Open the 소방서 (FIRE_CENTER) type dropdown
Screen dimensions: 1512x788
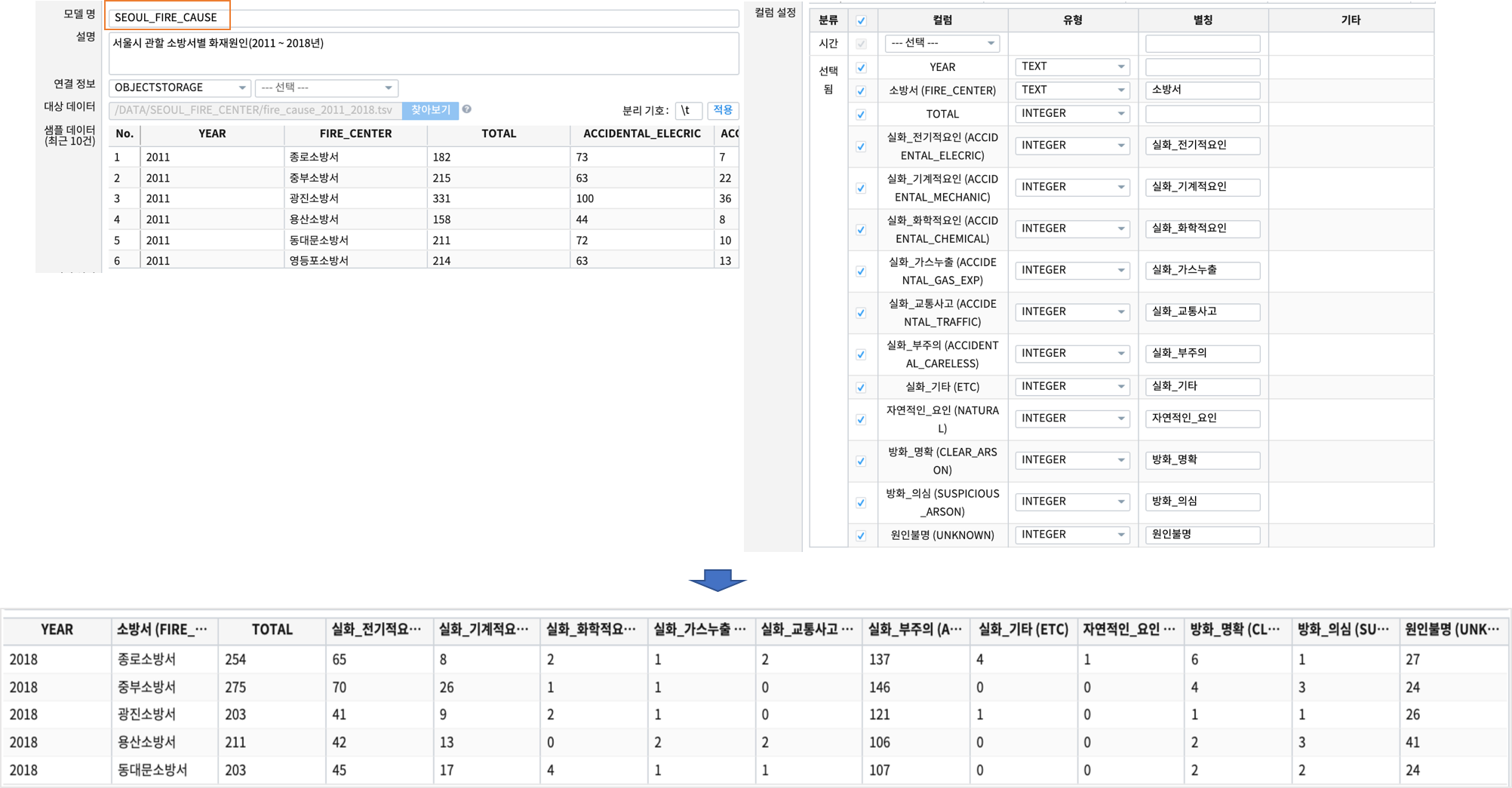pos(1072,90)
